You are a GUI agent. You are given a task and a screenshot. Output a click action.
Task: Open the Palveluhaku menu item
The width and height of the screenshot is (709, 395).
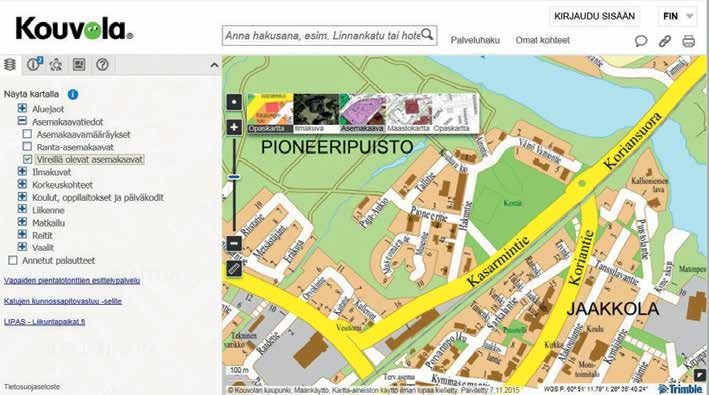(475, 40)
